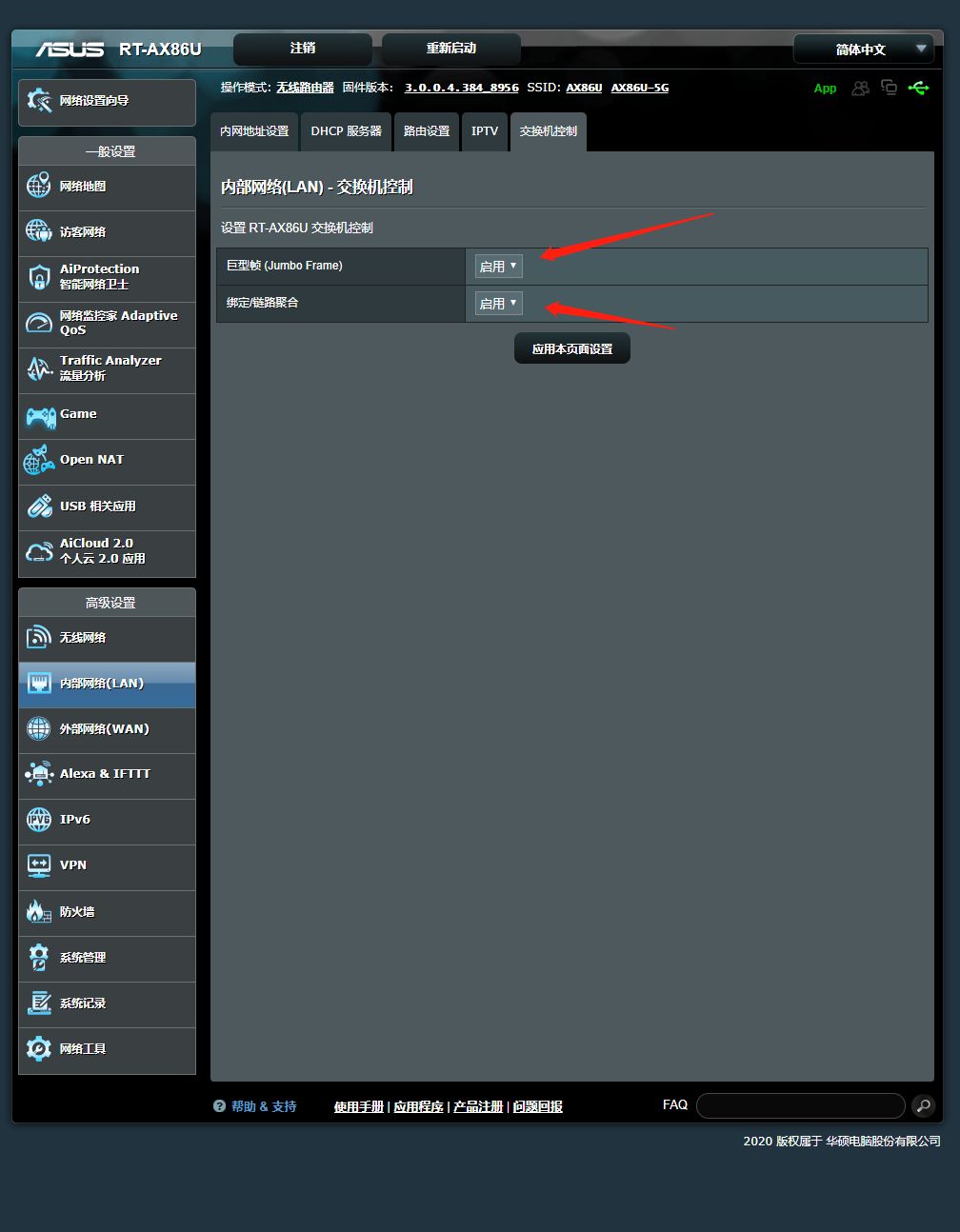Open firmware version 3.0.0.4.384_8956 link
This screenshot has height=1232, width=960.
(x=462, y=88)
